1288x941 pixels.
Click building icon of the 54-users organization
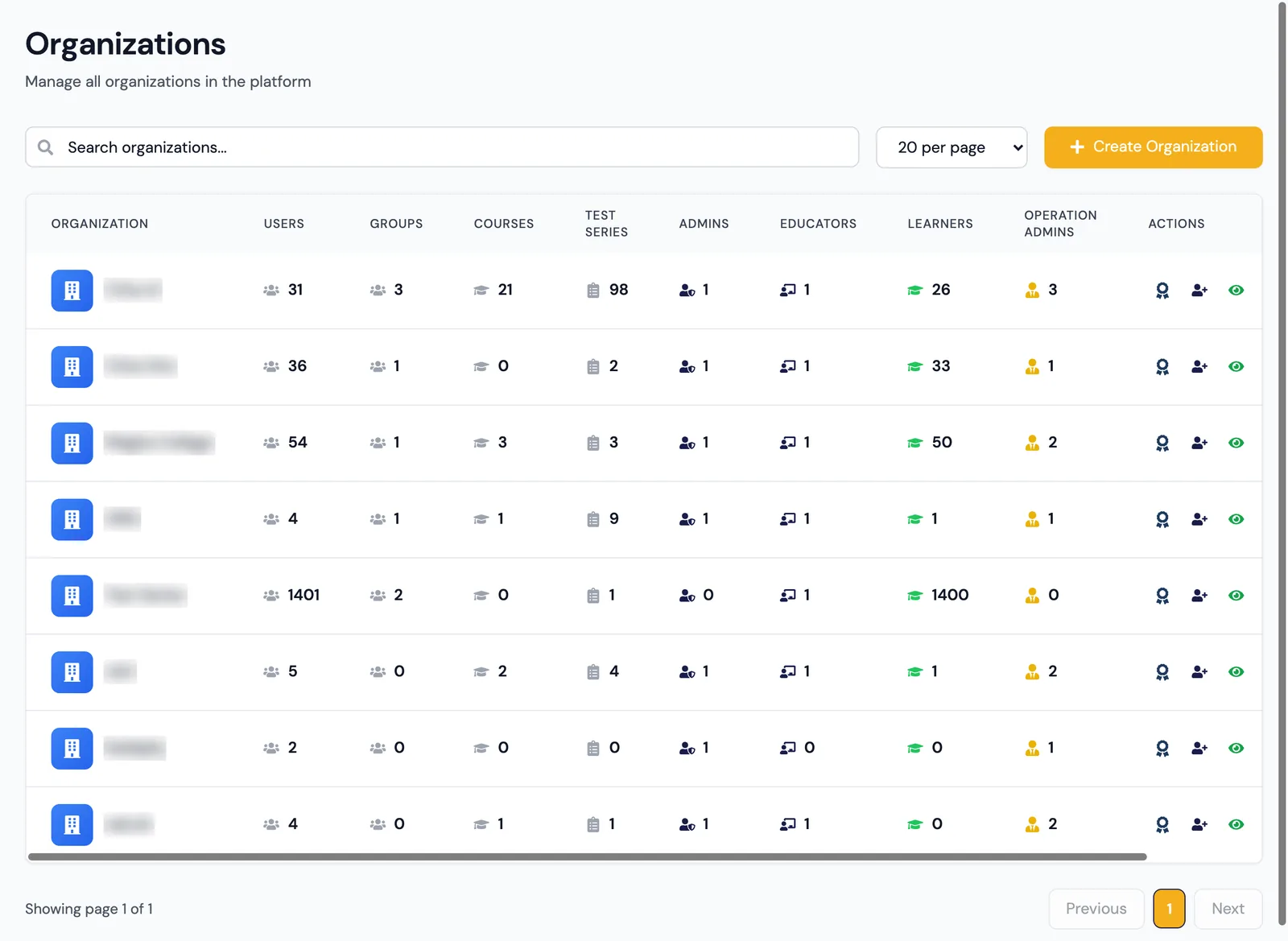click(x=72, y=444)
